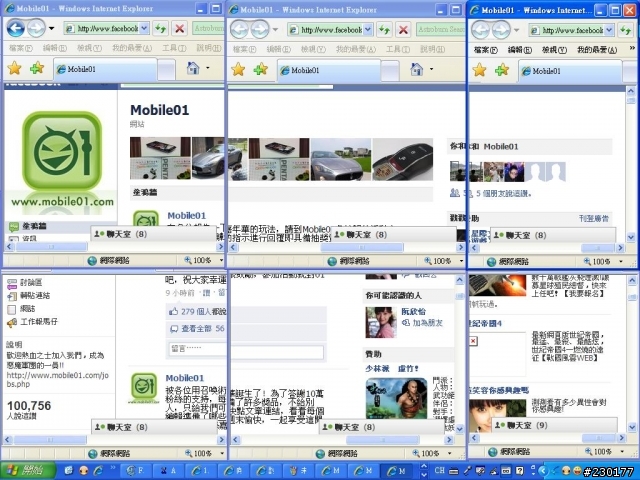
Task: Click Home icon in top-left window
Action: (x=193, y=68)
